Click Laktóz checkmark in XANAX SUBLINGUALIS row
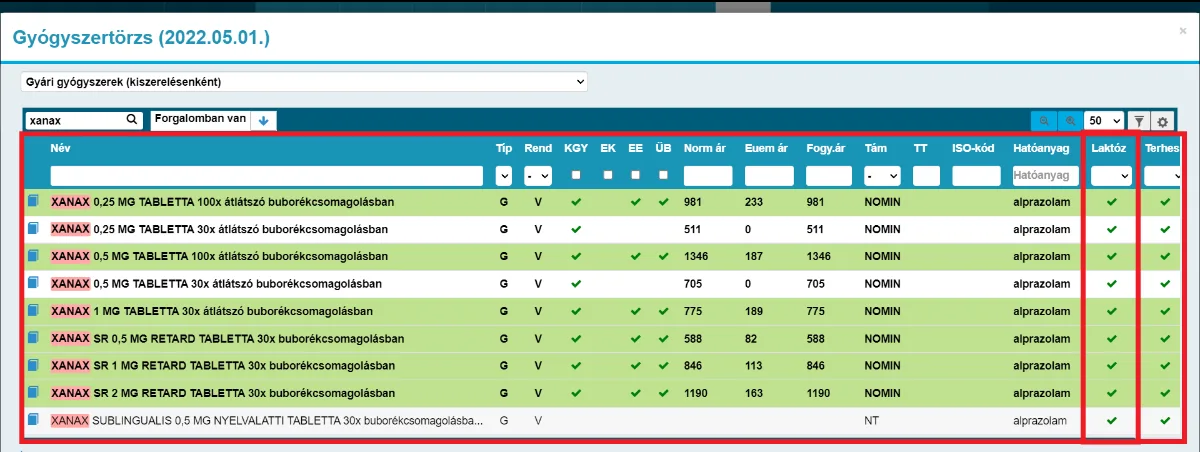1200x452 pixels. [1111, 421]
